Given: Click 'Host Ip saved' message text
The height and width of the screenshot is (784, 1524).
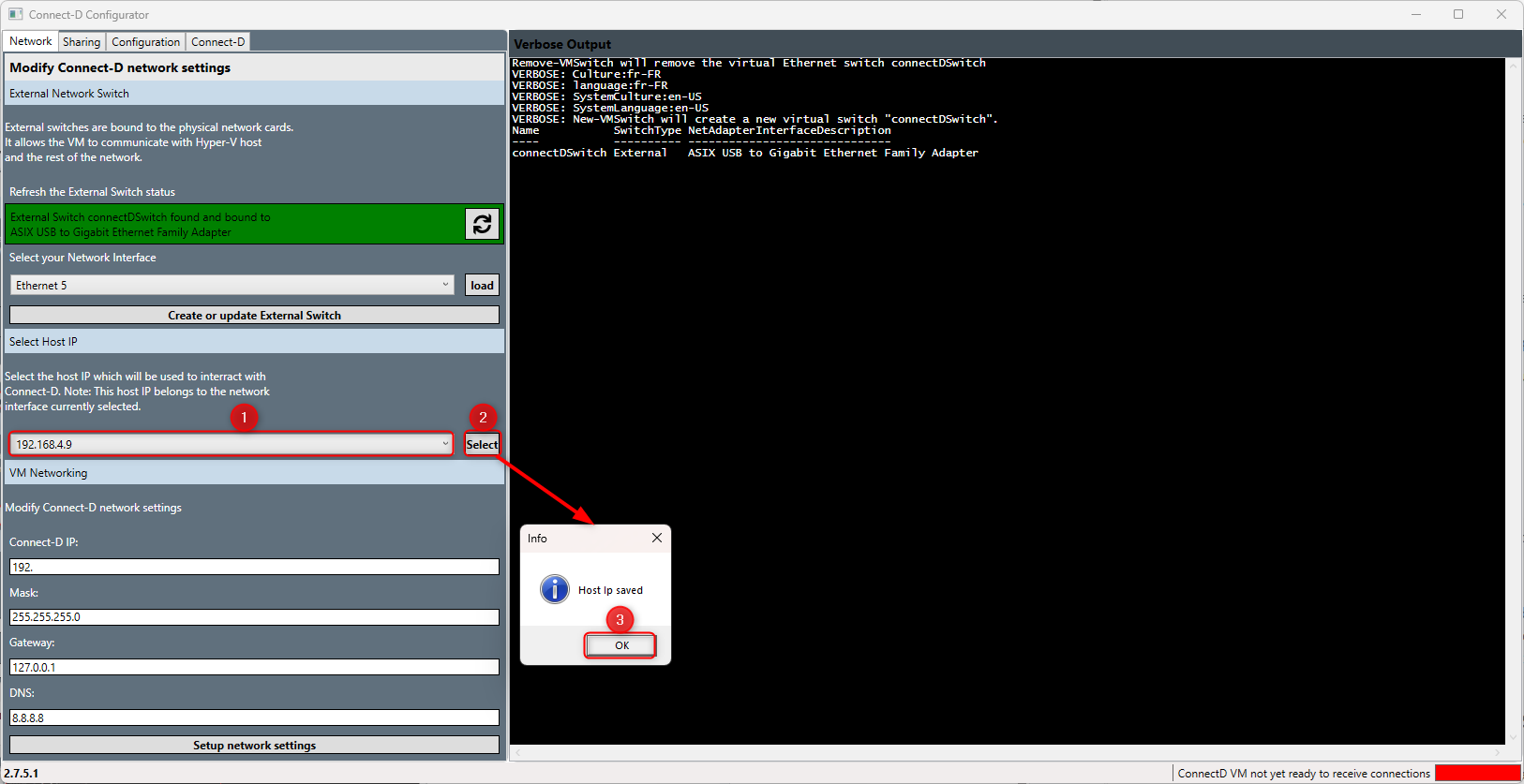Looking at the screenshot, I should [x=610, y=590].
